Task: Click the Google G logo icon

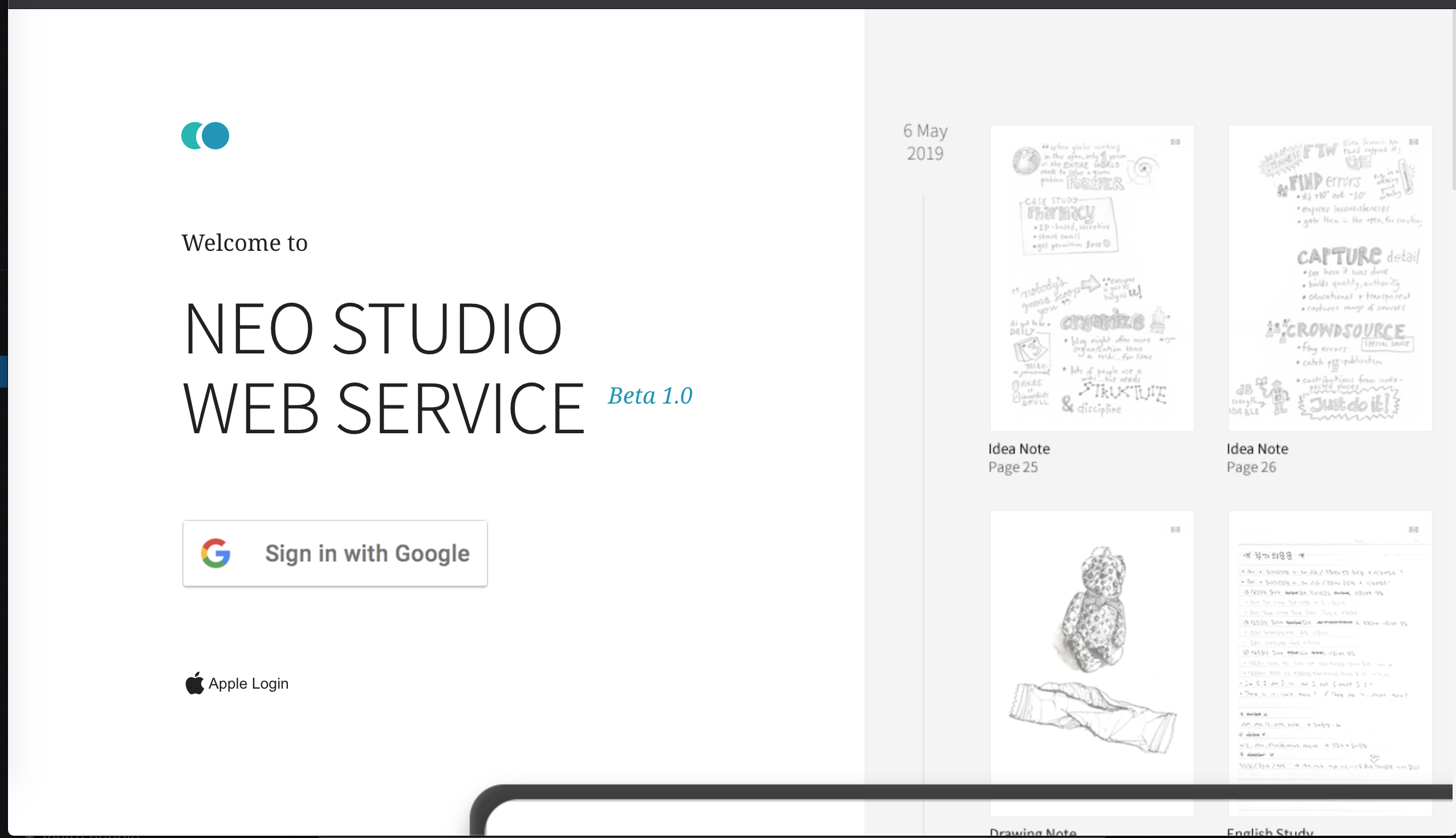Action: click(x=216, y=553)
